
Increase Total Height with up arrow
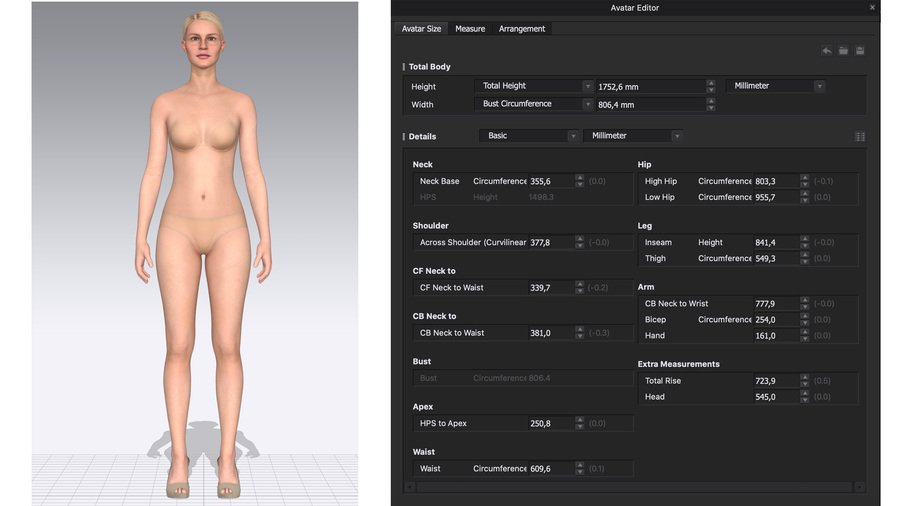(711, 83)
